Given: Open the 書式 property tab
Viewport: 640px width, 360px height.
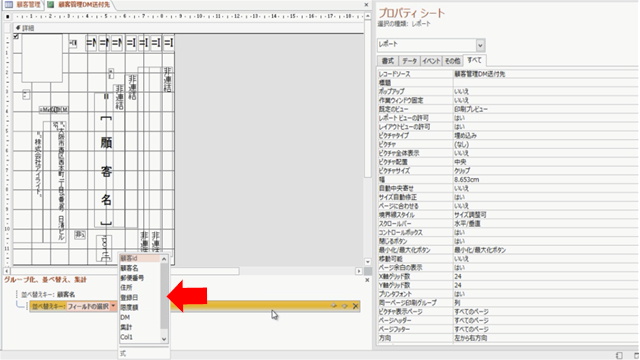Looking at the screenshot, I should click(387, 61).
